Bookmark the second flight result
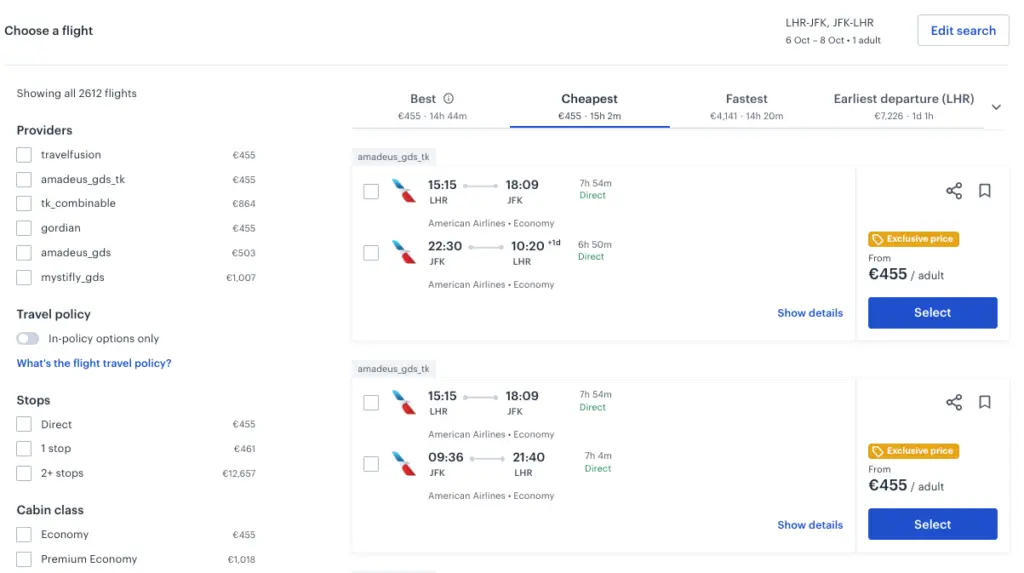The width and height of the screenshot is (1024, 573). point(985,402)
